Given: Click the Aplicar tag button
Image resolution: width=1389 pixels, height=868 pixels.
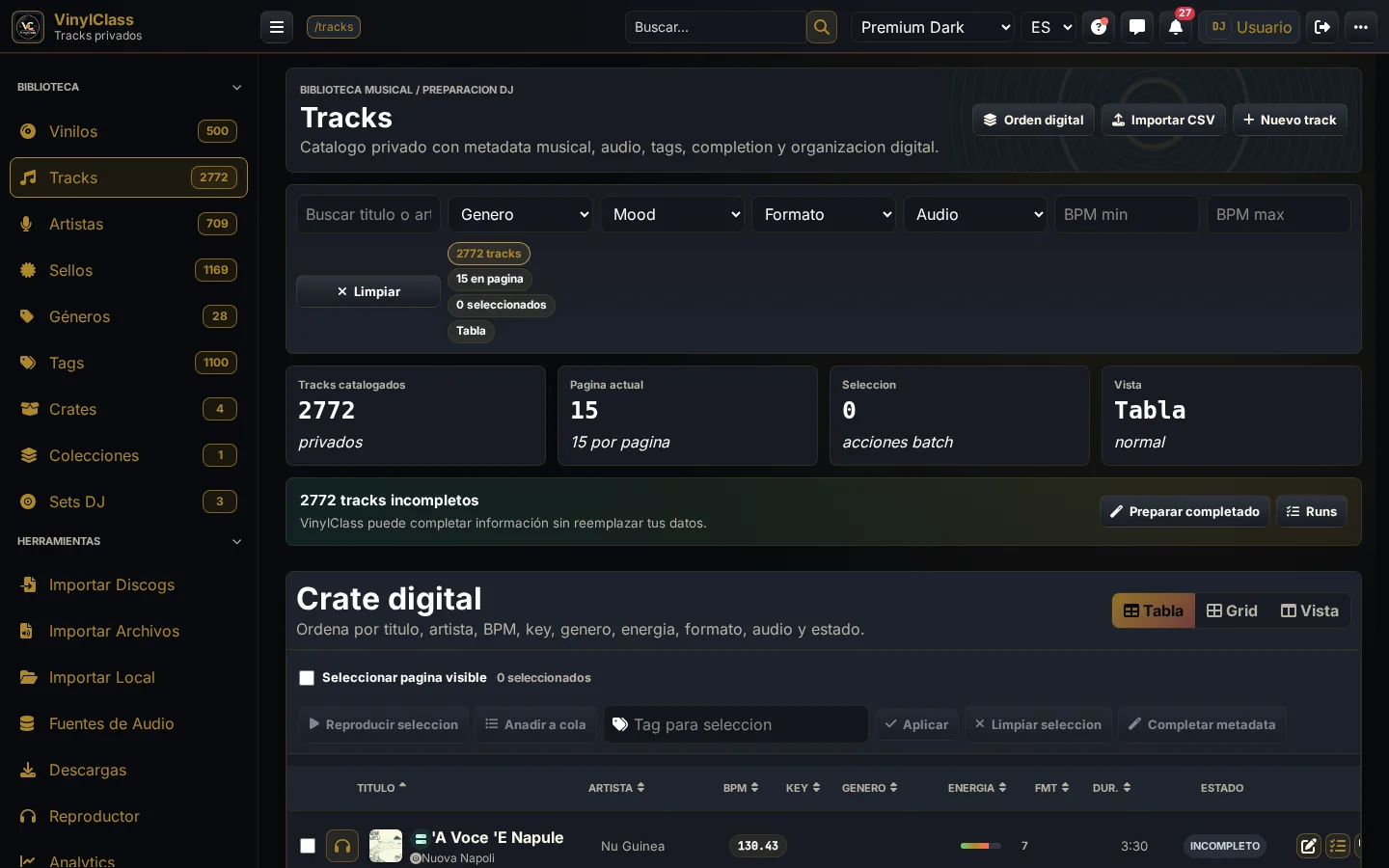Looking at the screenshot, I should pos(916,724).
